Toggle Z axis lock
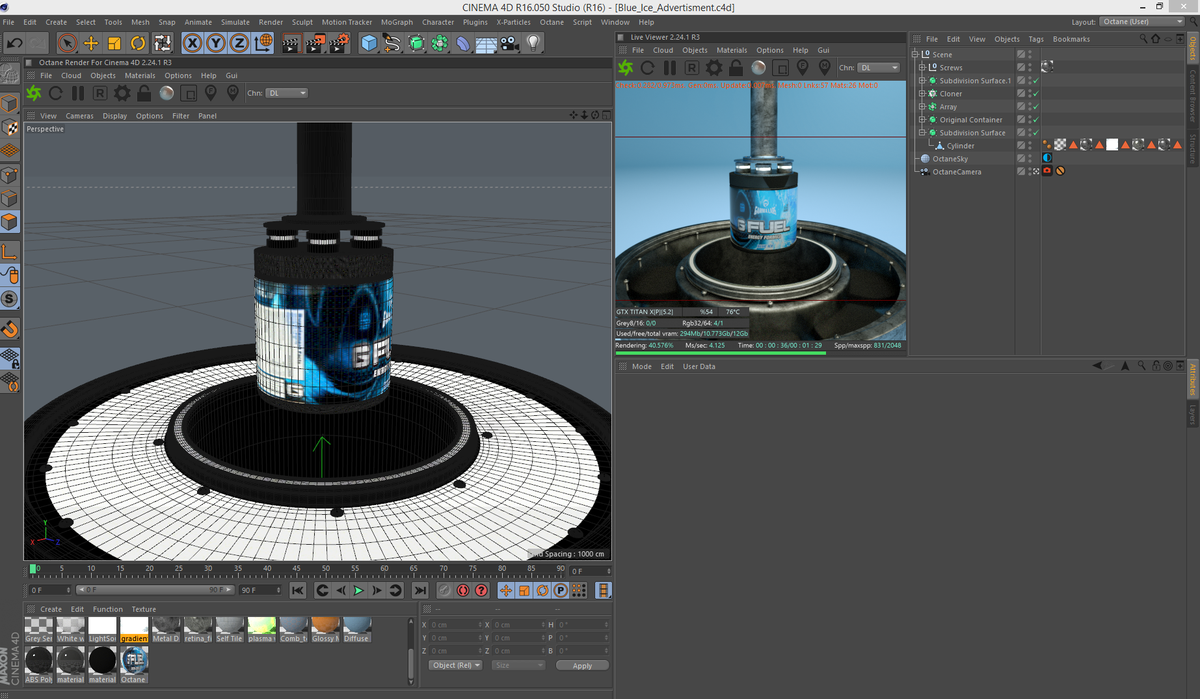 coord(239,43)
